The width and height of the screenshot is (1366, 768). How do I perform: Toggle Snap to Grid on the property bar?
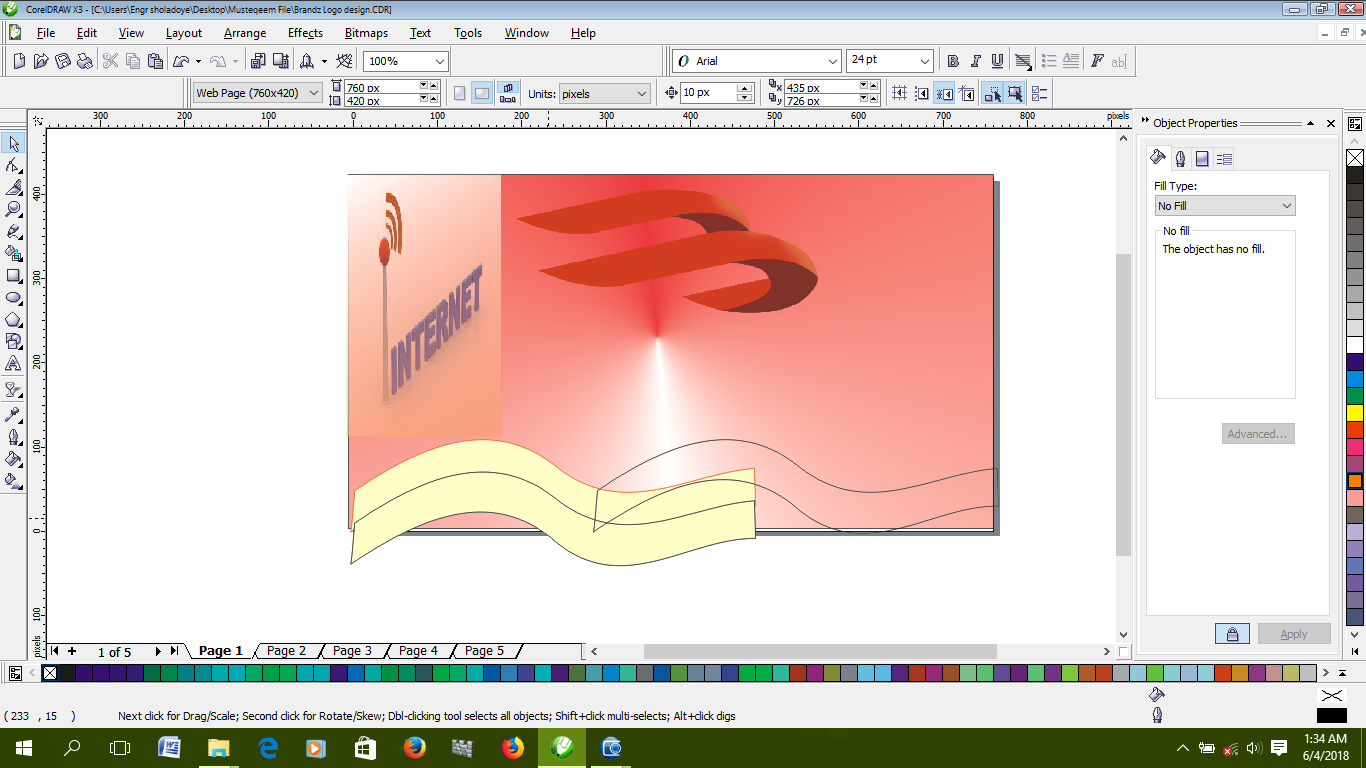(x=899, y=93)
